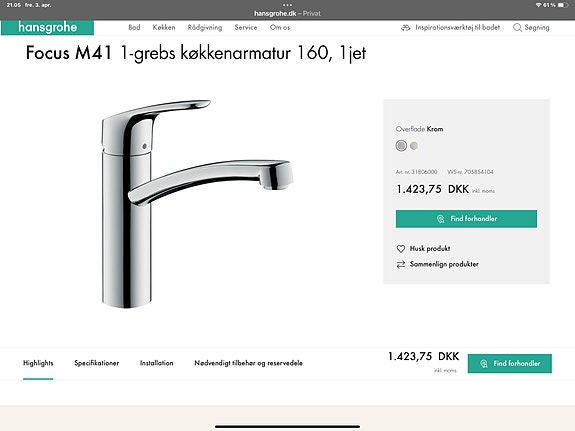Click the heart icon beside Husk produkt
Viewport: 575px width, 431px height.
401,249
